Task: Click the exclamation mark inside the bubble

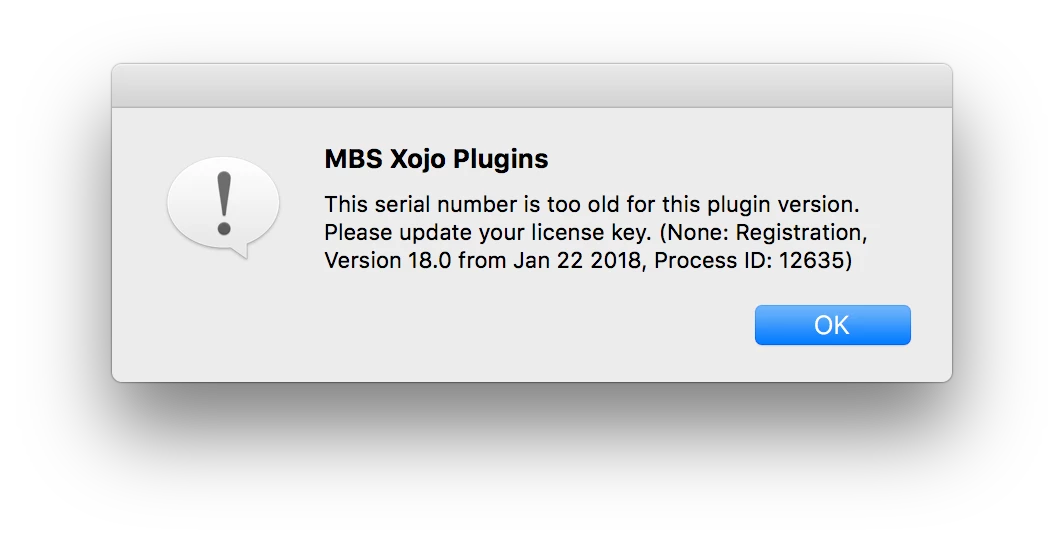Action: (x=224, y=204)
